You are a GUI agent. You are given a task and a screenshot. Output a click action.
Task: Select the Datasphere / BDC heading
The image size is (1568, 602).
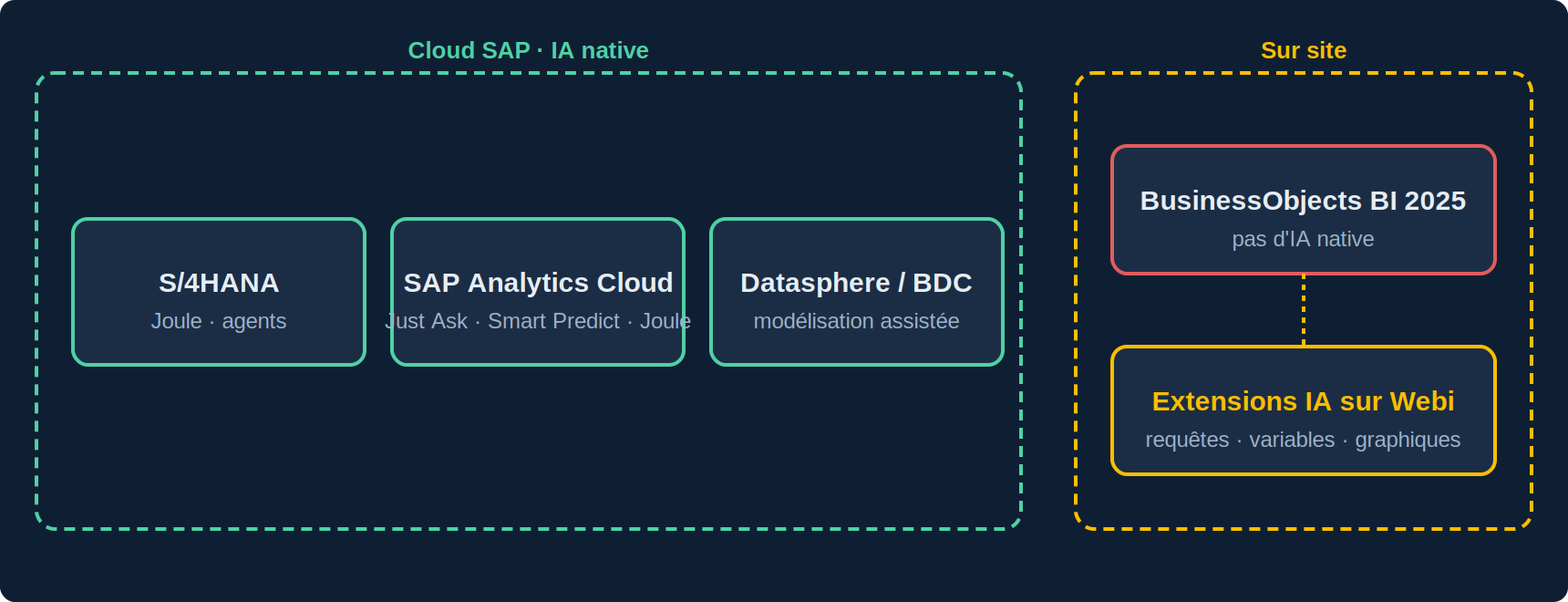(x=857, y=283)
